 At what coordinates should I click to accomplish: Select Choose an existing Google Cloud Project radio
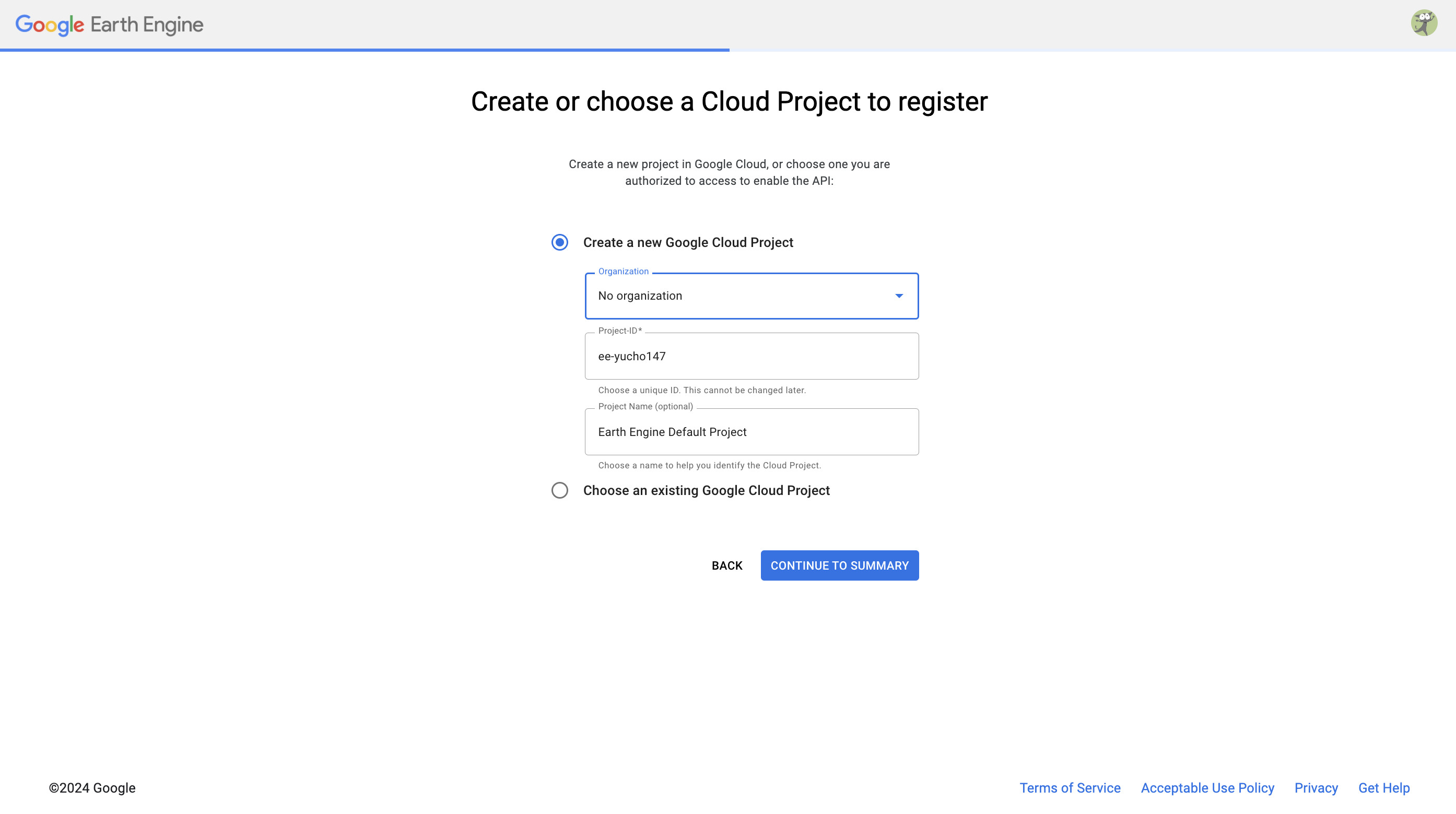point(559,490)
